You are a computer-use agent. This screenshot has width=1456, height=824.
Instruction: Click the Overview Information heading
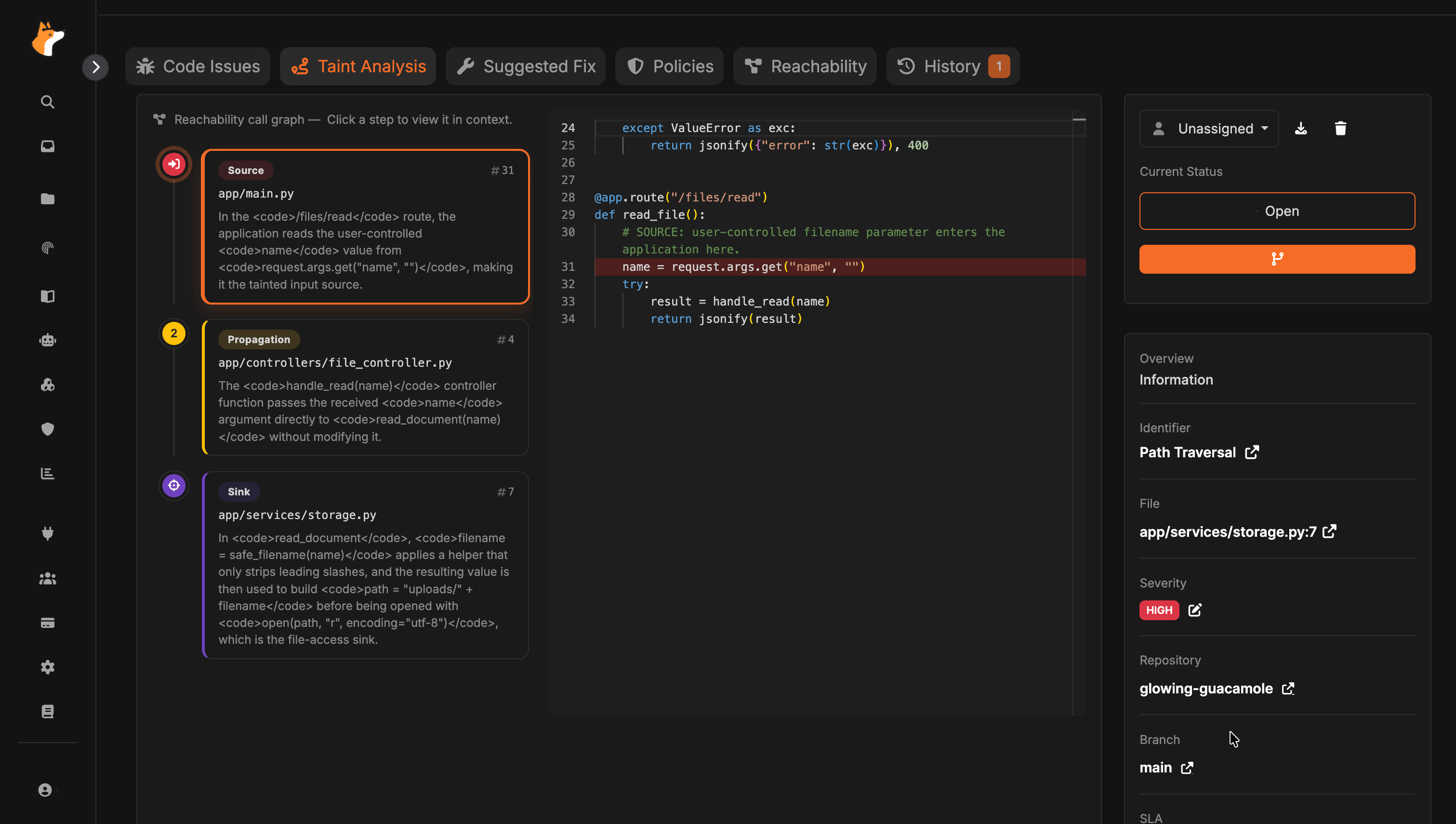(x=1176, y=369)
